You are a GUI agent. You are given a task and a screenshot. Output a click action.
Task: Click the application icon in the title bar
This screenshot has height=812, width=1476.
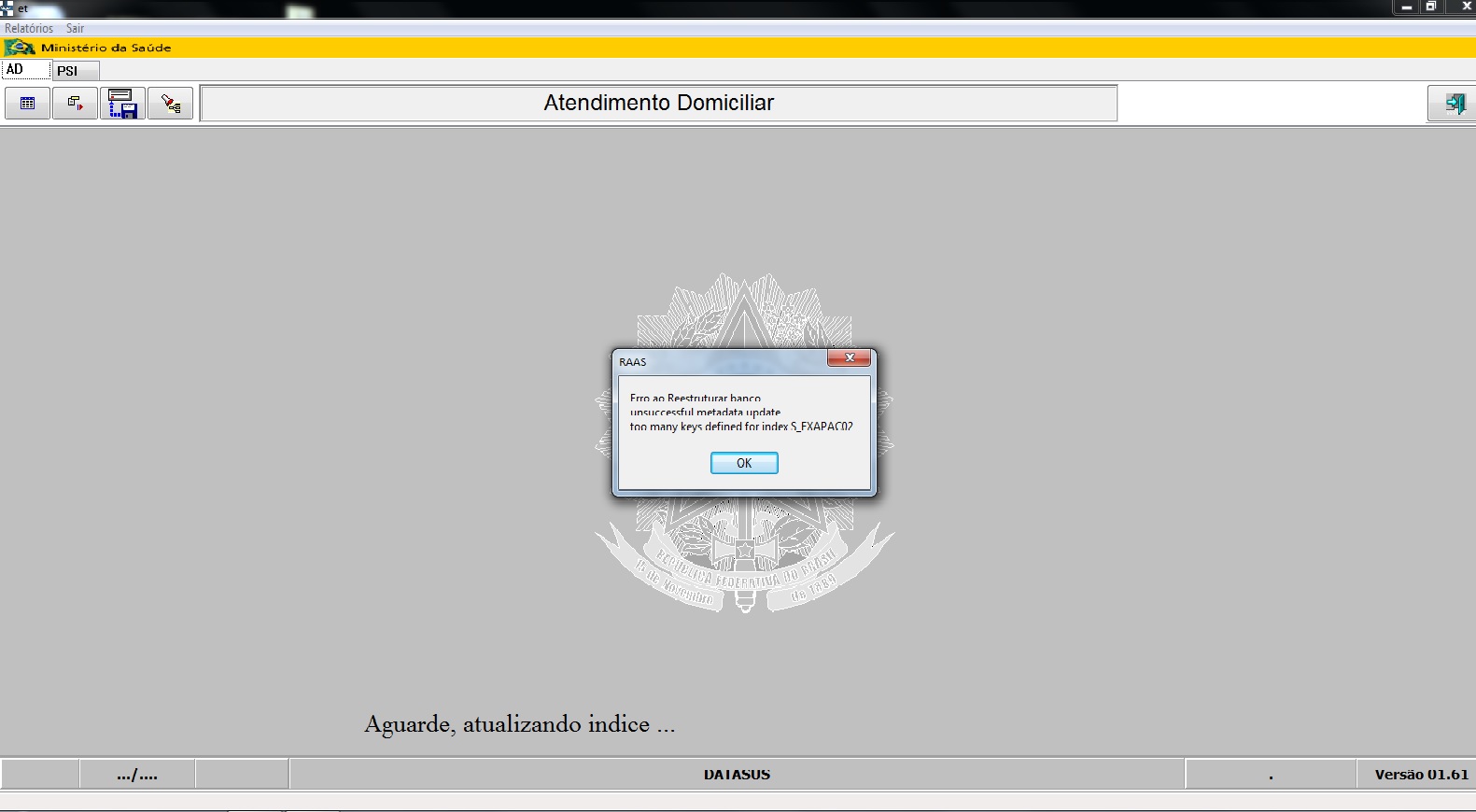pos(7,8)
